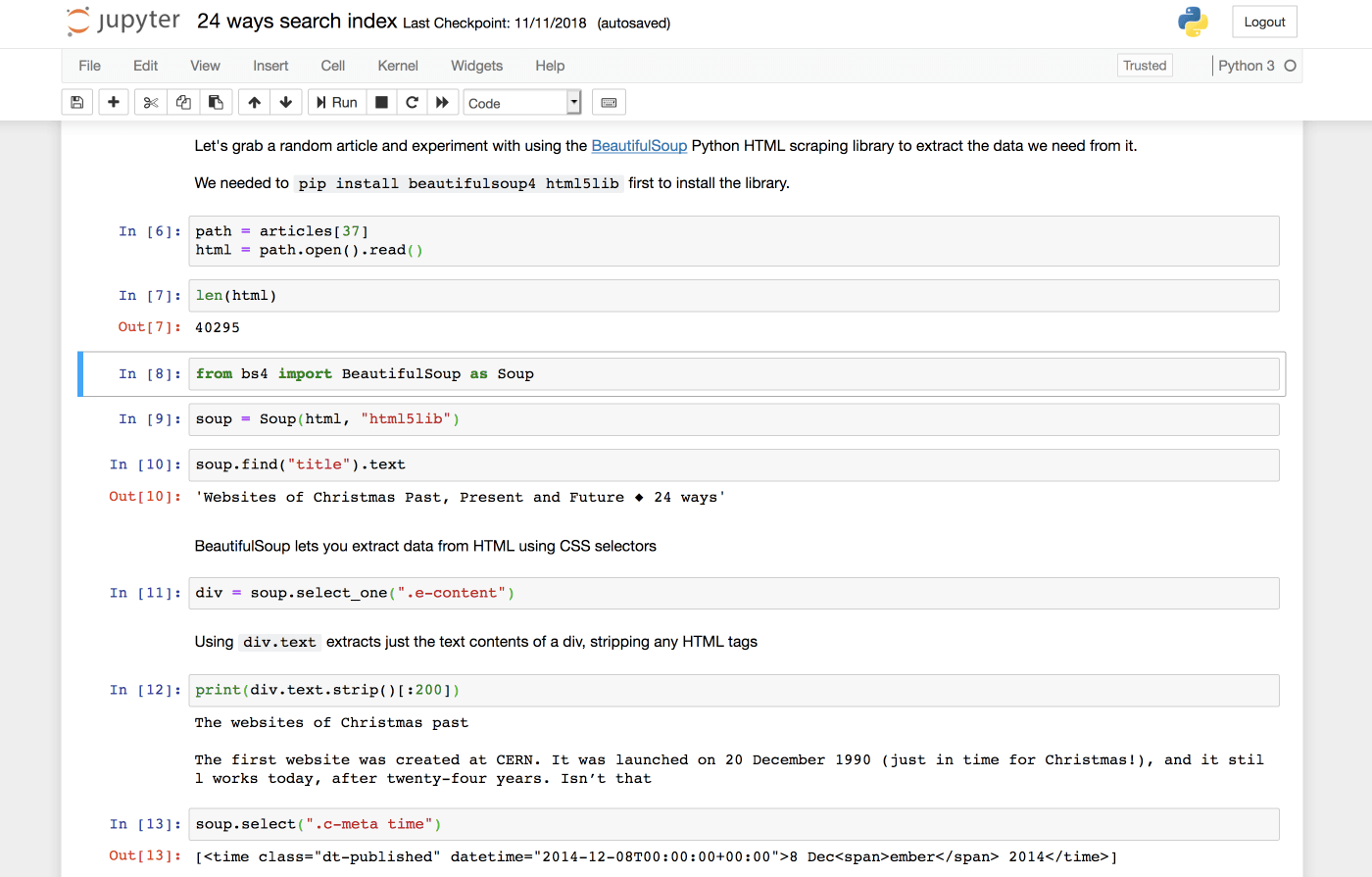Image resolution: width=1372 pixels, height=877 pixels.
Task: Open the Help menu
Action: click(x=550, y=66)
